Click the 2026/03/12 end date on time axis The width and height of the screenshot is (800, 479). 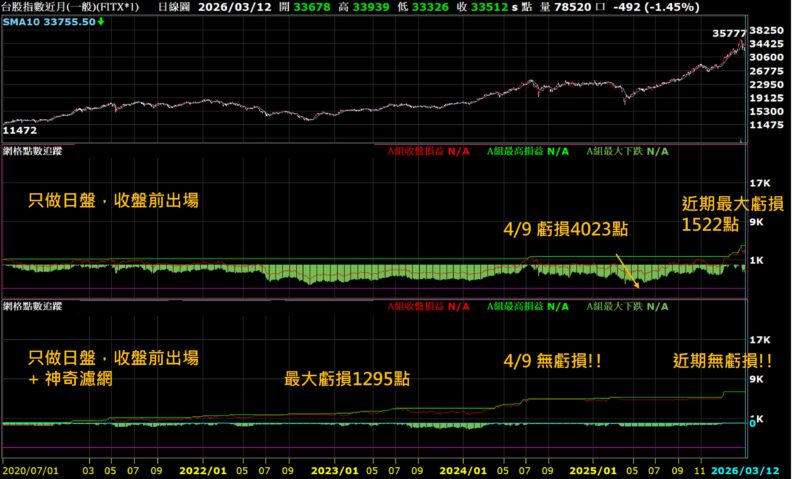point(745,470)
